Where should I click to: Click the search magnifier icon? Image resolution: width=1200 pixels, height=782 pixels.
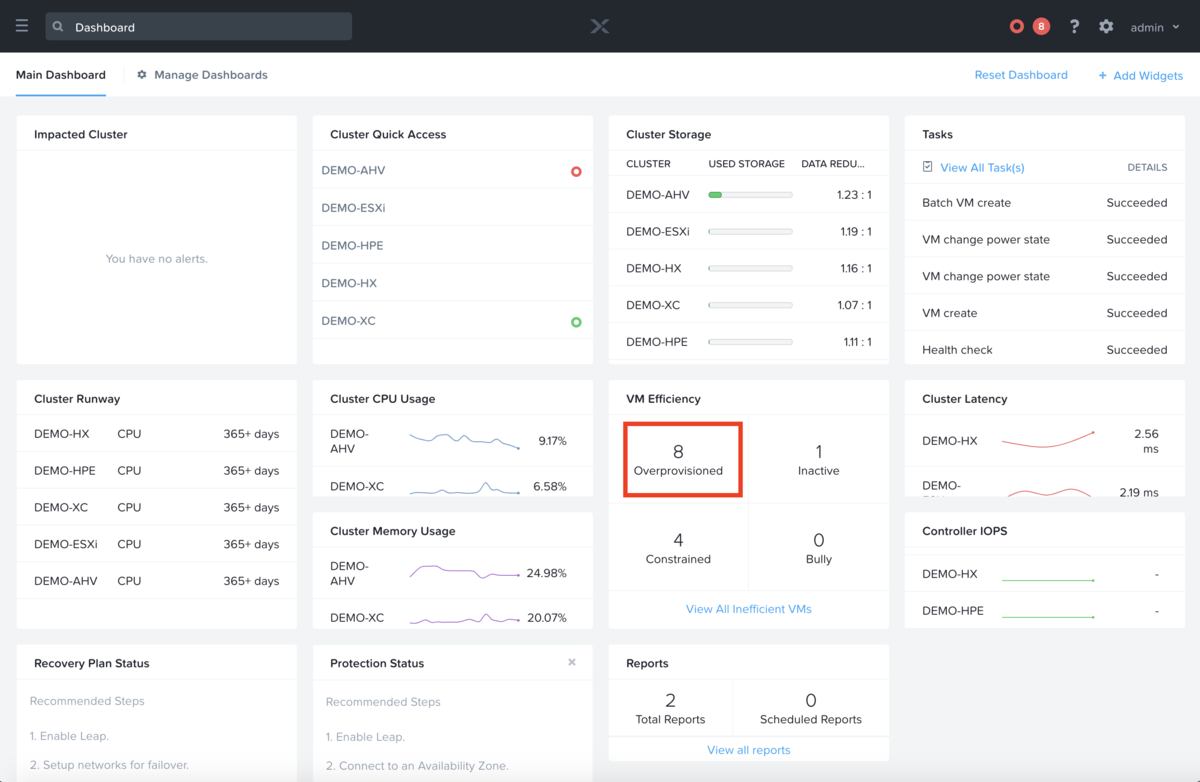60,26
